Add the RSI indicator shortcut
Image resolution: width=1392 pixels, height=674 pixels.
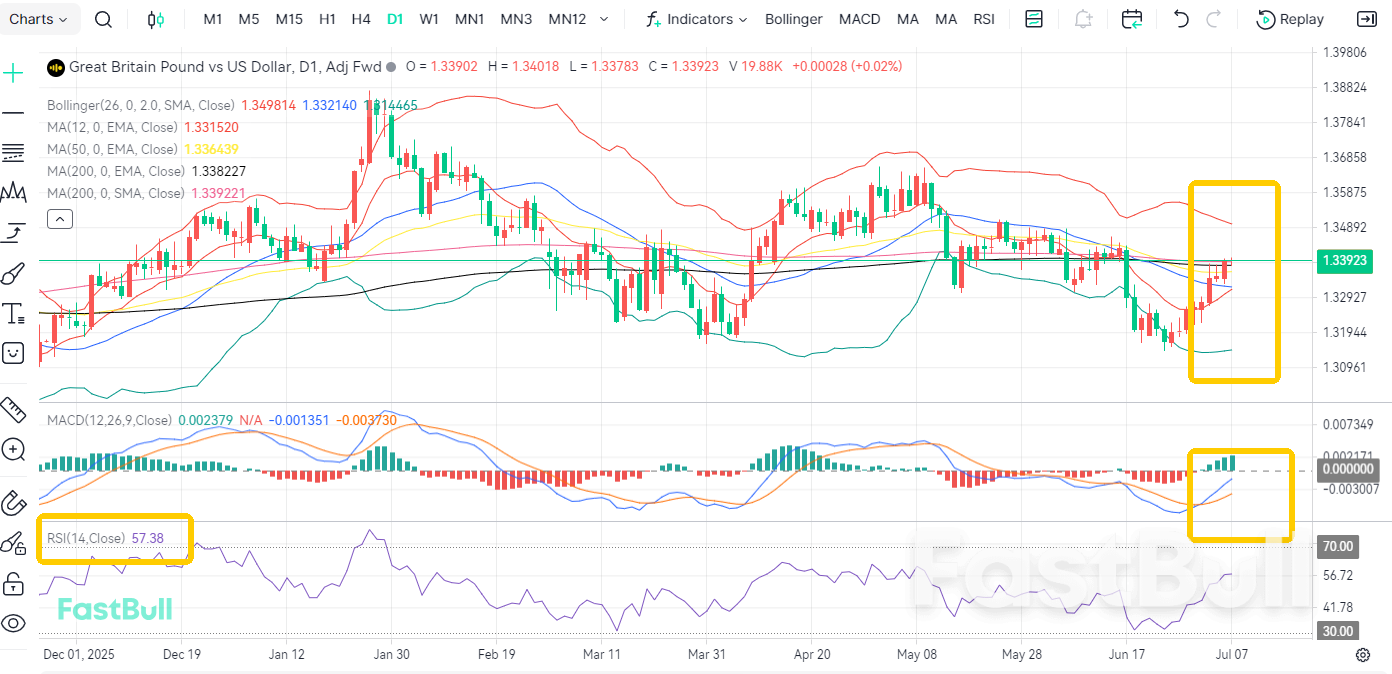pyautogui.click(x=984, y=19)
